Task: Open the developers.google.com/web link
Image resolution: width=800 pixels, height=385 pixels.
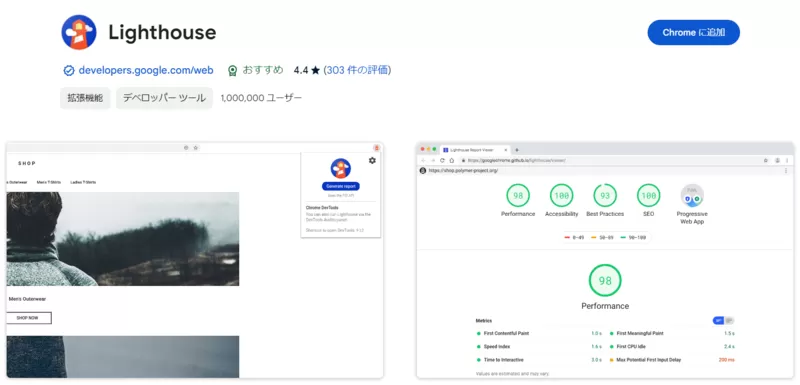Action: click(x=146, y=70)
